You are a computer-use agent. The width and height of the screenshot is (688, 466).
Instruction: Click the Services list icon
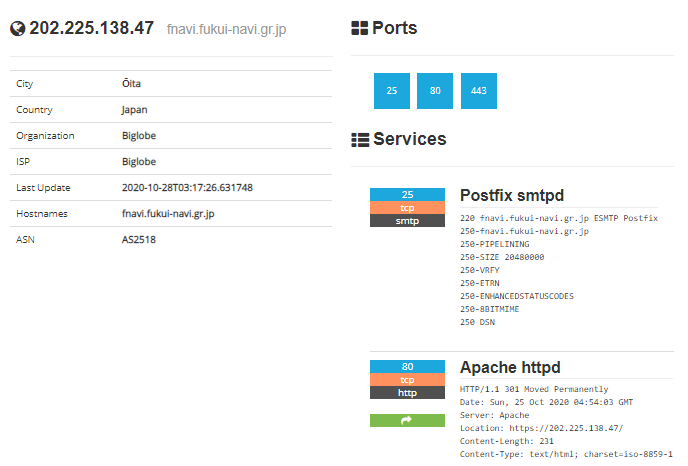pyautogui.click(x=360, y=140)
